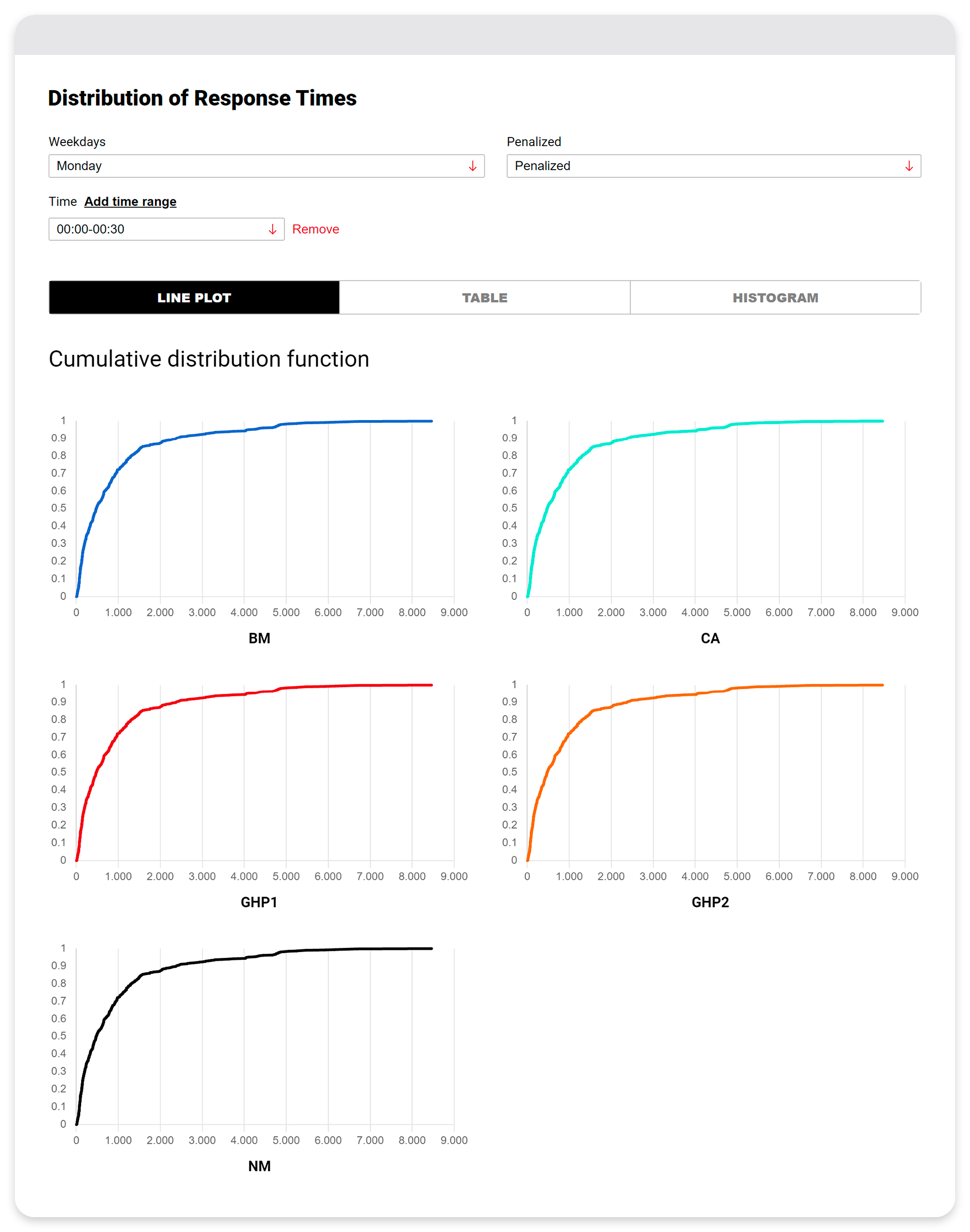Switch to the LINE PLOT tab
The width and height of the screenshot is (970, 1232).
194,297
